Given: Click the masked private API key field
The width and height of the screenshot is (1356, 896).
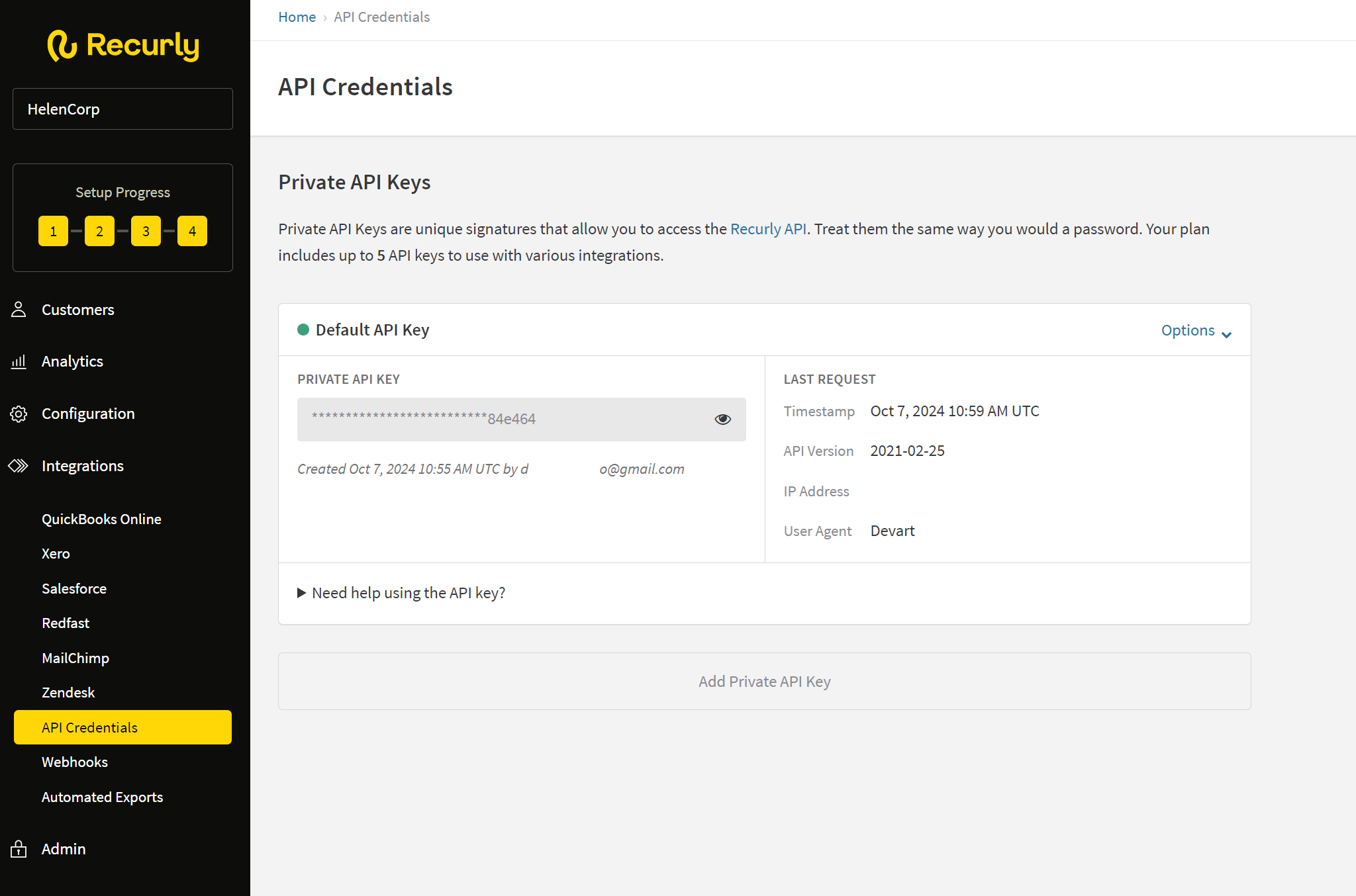Looking at the screenshot, I should [521, 420].
